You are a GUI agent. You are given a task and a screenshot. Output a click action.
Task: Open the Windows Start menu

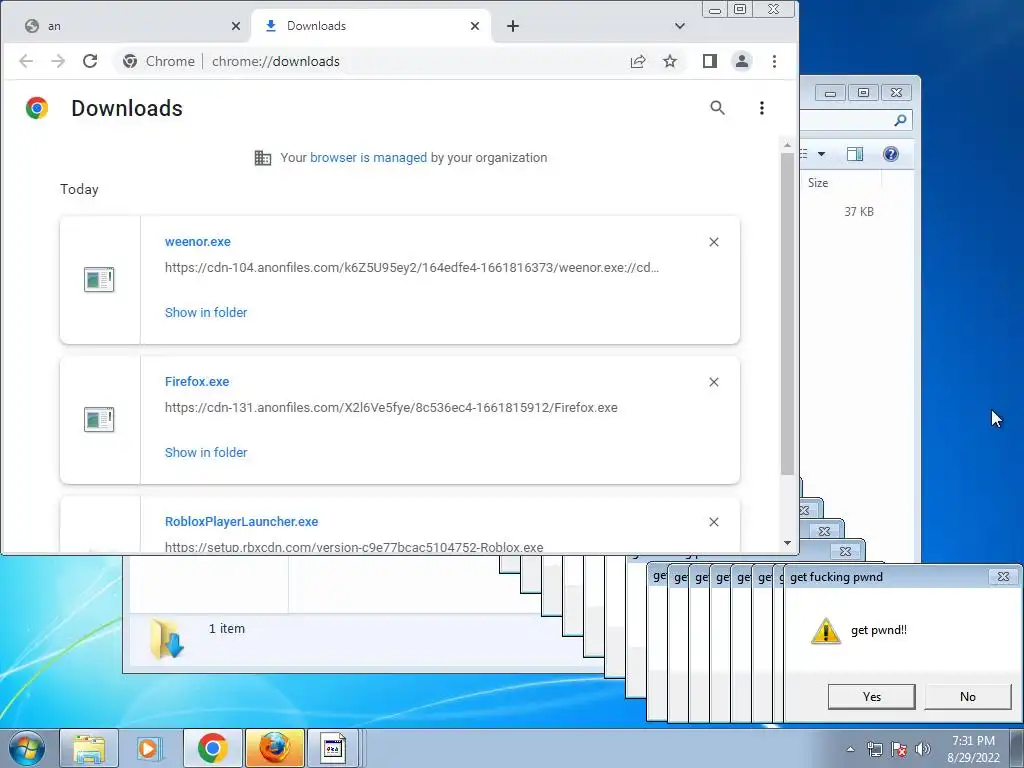26,748
